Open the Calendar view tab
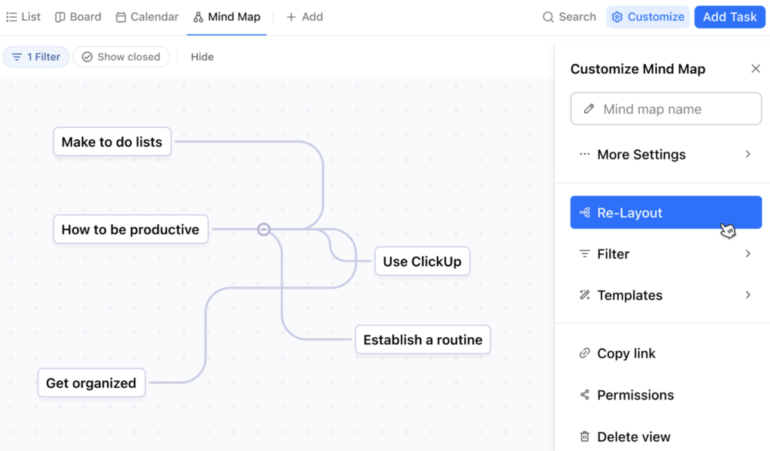770x451 pixels. 147,17
